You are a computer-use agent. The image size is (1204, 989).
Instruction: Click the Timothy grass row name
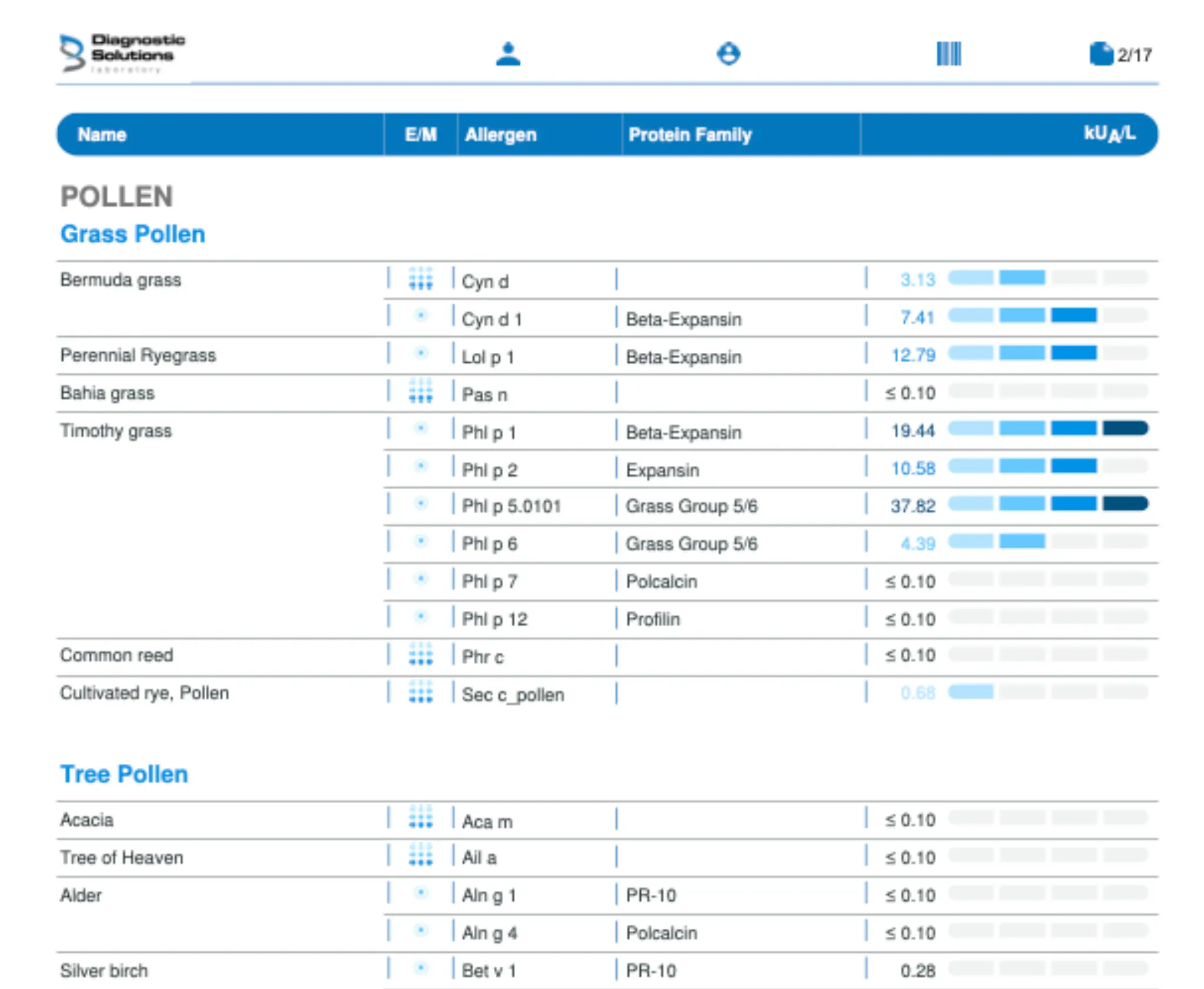116,430
